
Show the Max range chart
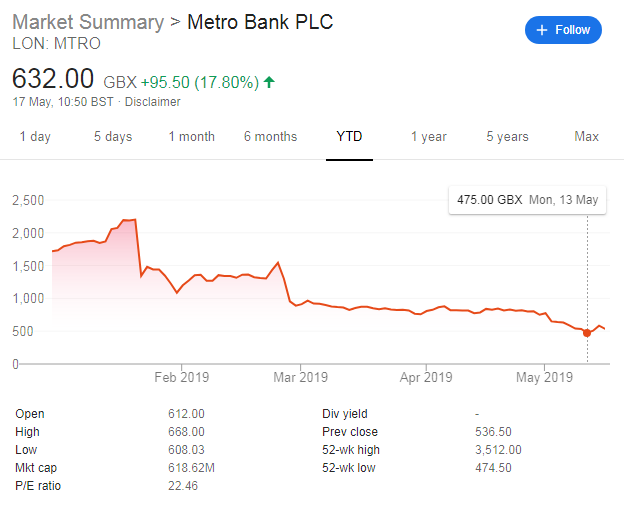(587, 137)
